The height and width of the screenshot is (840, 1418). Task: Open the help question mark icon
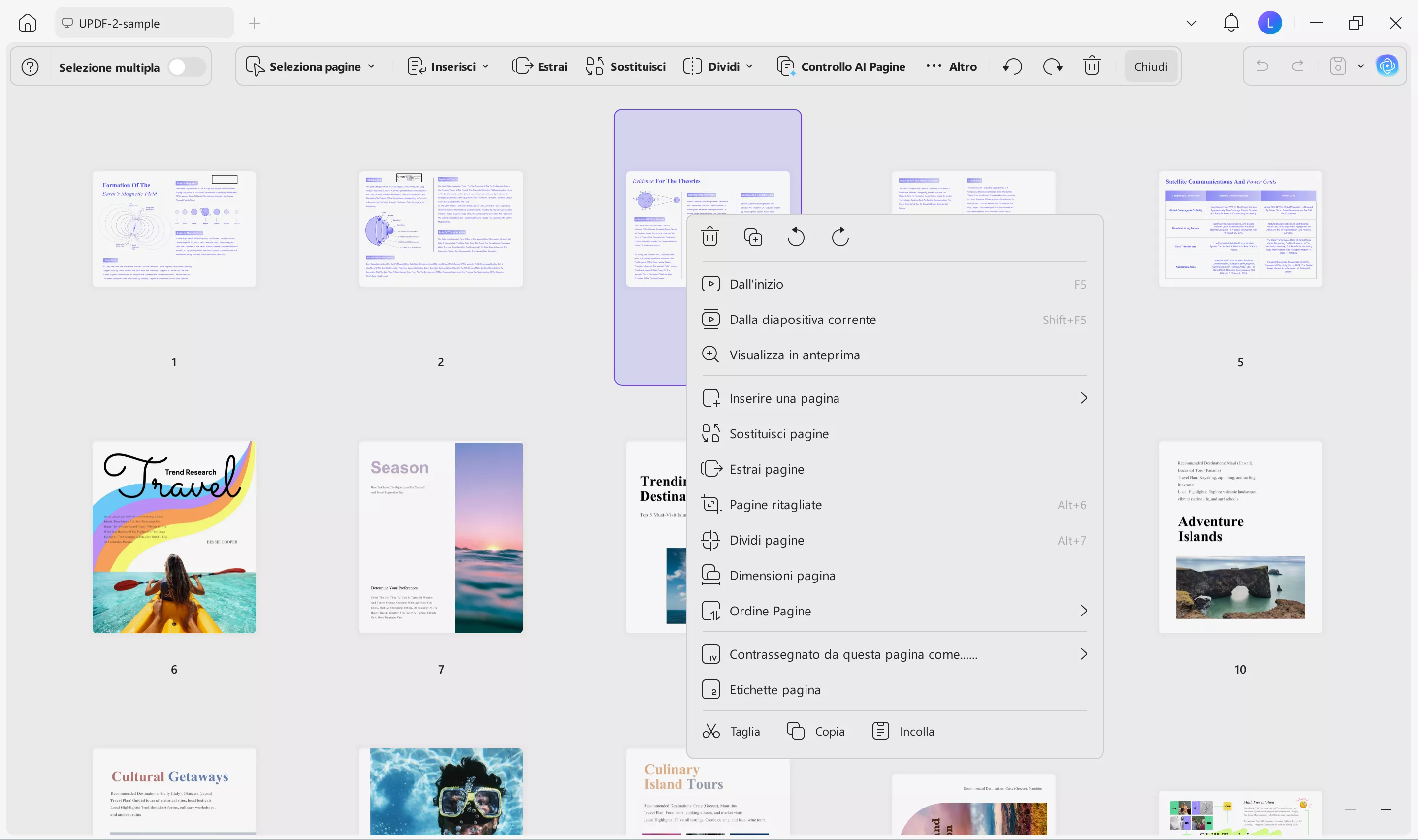click(30, 66)
